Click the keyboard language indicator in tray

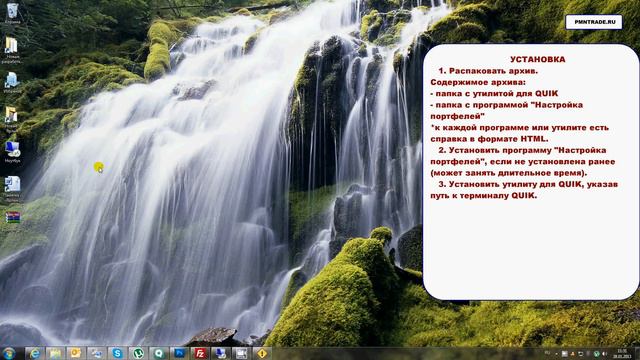point(547,353)
